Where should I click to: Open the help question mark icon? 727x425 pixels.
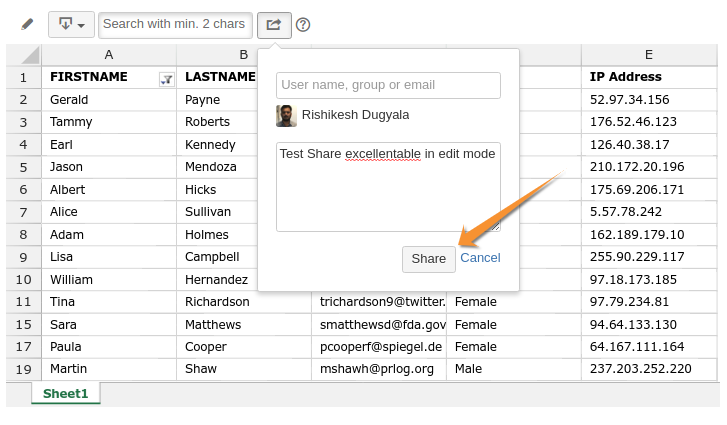click(x=303, y=25)
